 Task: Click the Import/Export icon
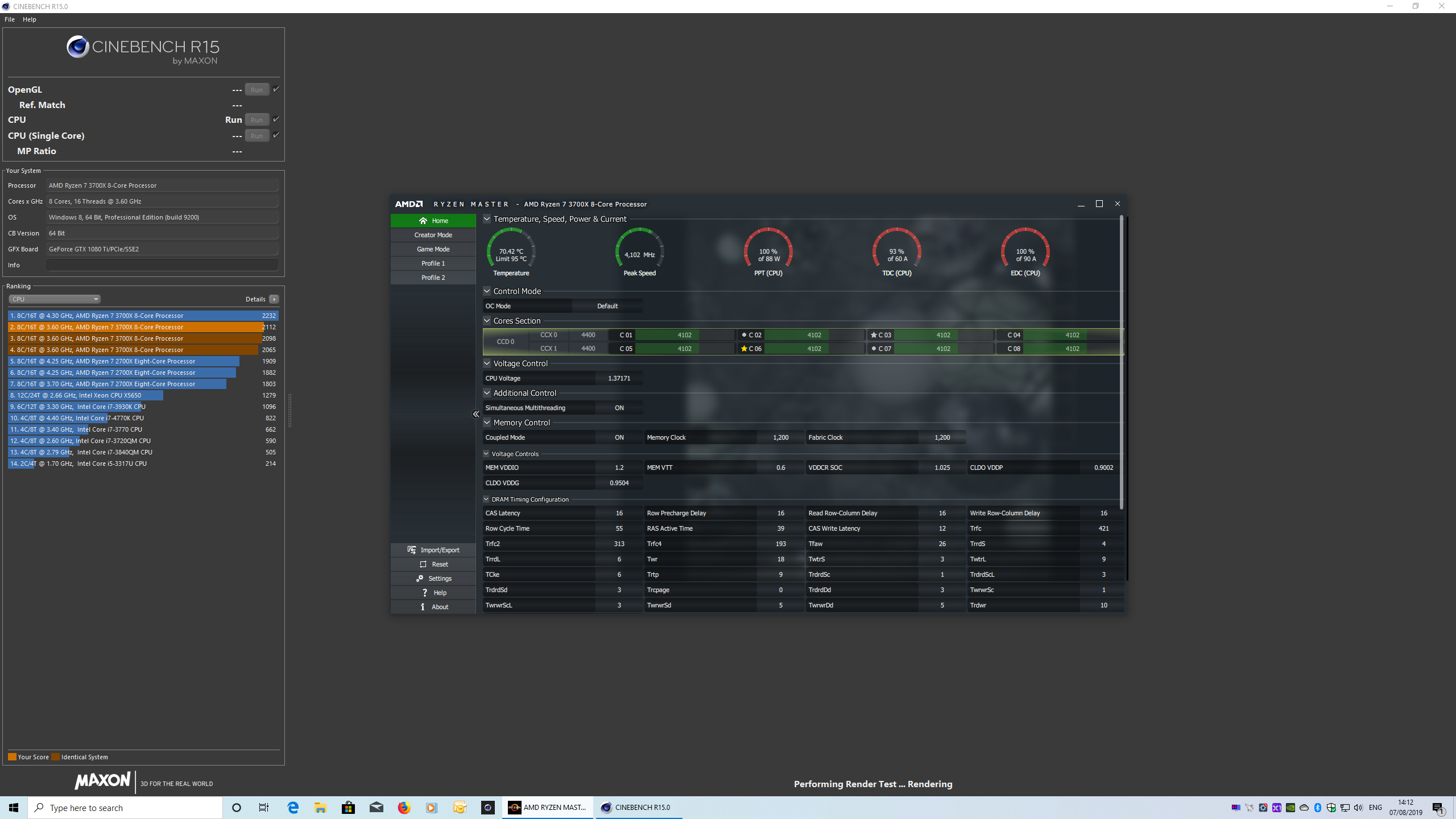click(x=412, y=550)
